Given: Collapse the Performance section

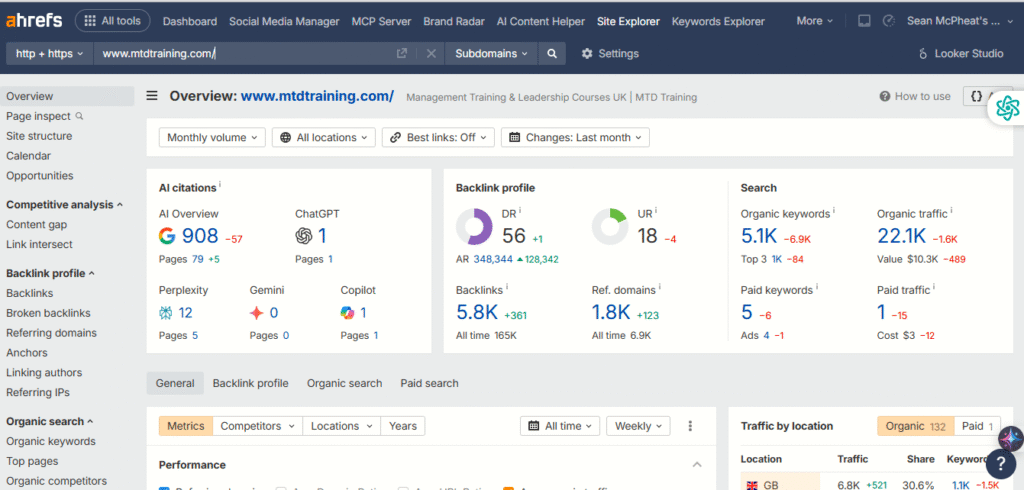Looking at the screenshot, I should coord(697,465).
